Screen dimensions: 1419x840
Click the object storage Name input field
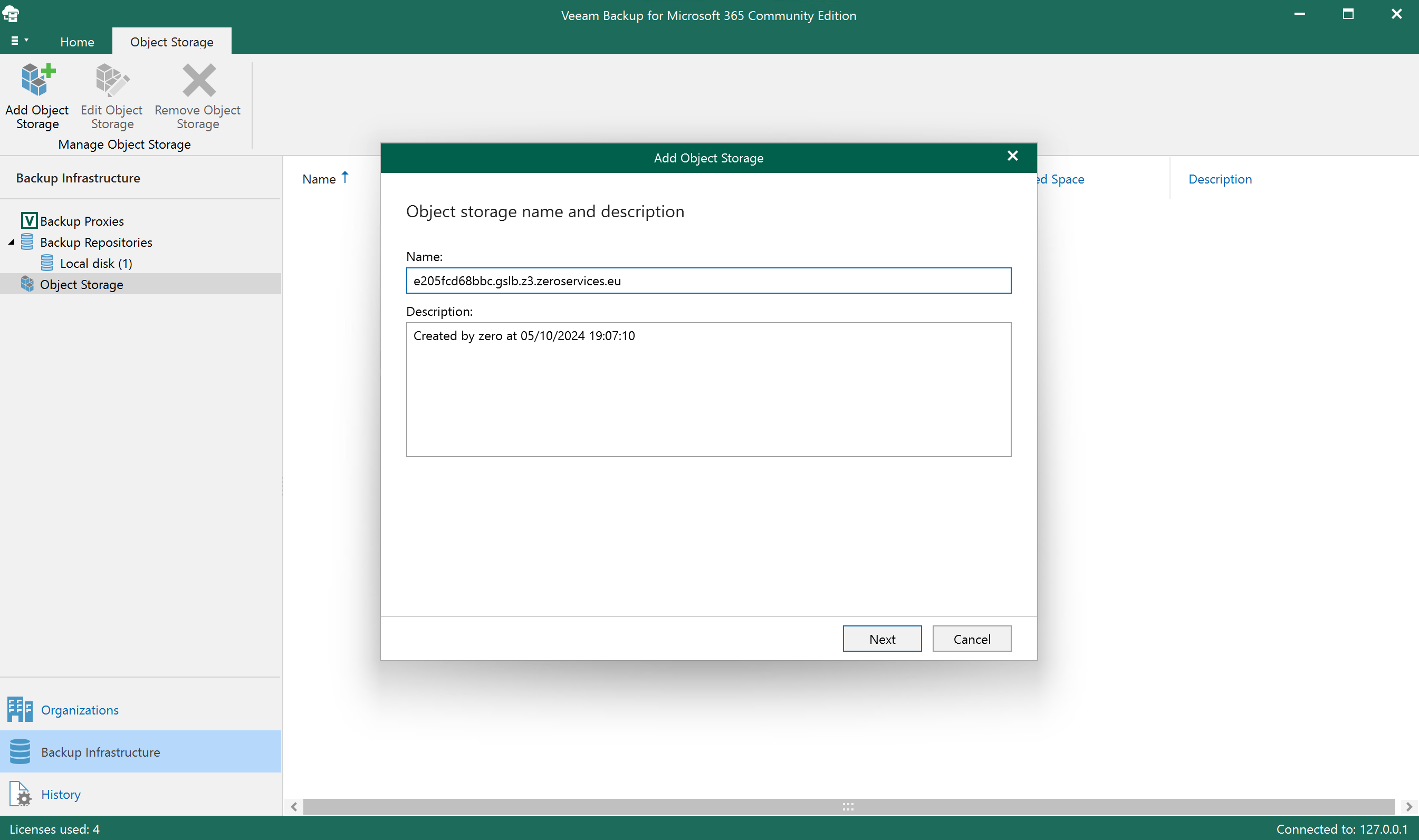click(708, 280)
